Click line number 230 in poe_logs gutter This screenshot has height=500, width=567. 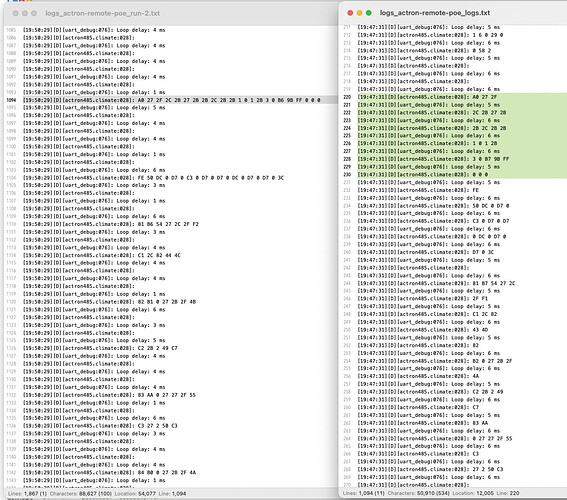coord(347,174)
